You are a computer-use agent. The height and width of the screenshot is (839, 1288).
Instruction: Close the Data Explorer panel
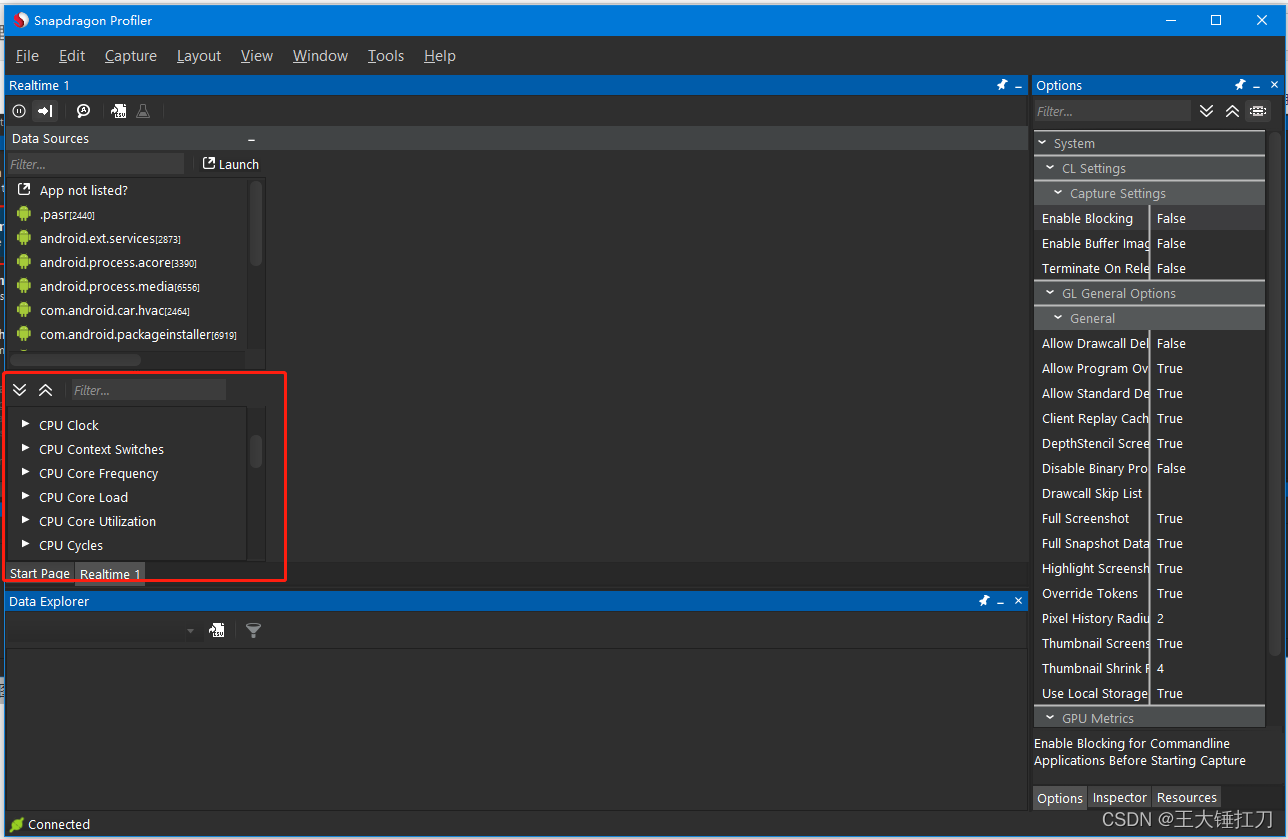(1019, 601)
